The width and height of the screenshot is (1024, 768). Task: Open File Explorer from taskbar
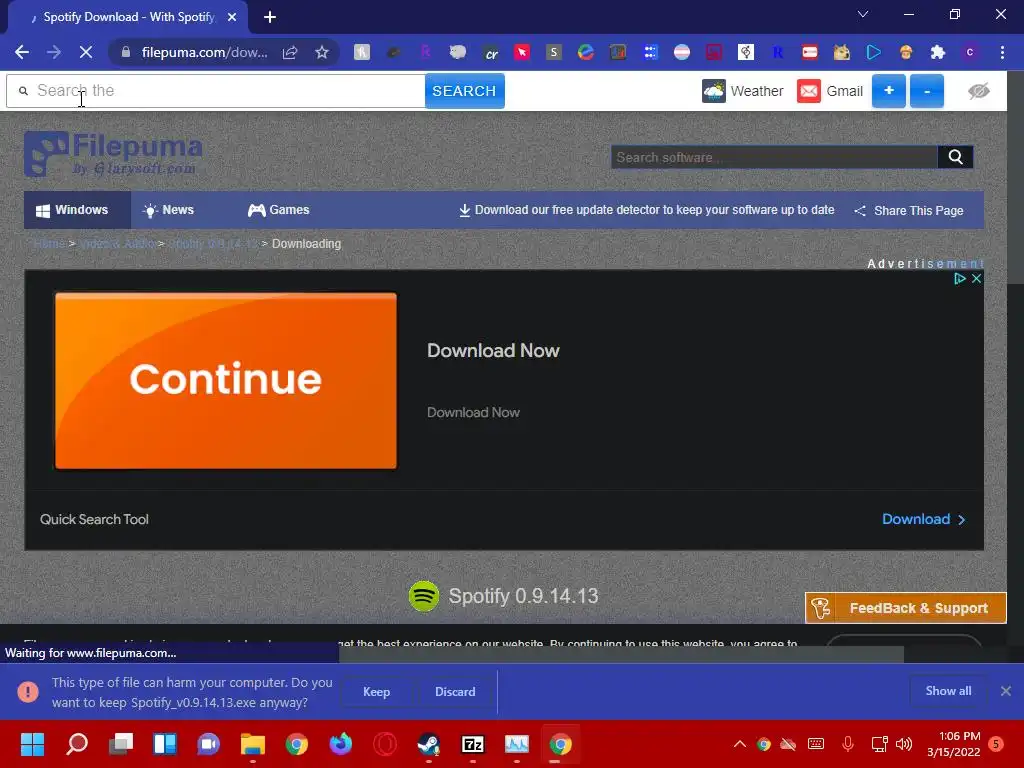pos(253,744)
